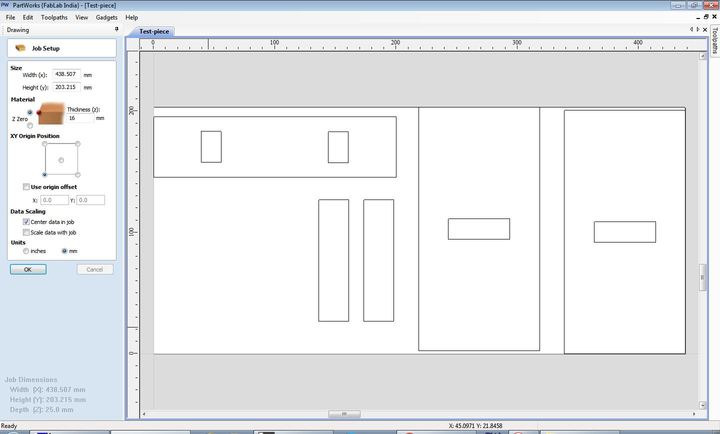Click vertical scrollbar down arrow
This screenshot has height=434, width=720.
703,405
